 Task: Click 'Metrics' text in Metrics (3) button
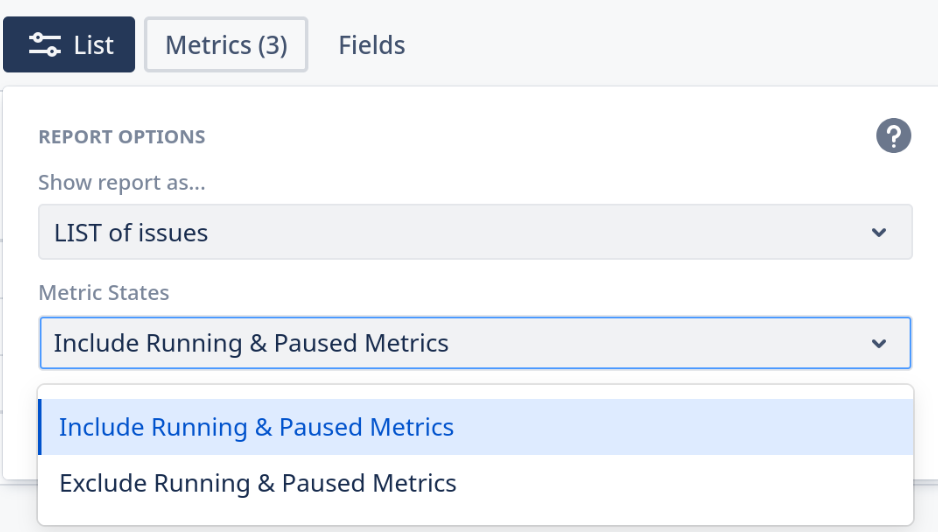[206, 45]
